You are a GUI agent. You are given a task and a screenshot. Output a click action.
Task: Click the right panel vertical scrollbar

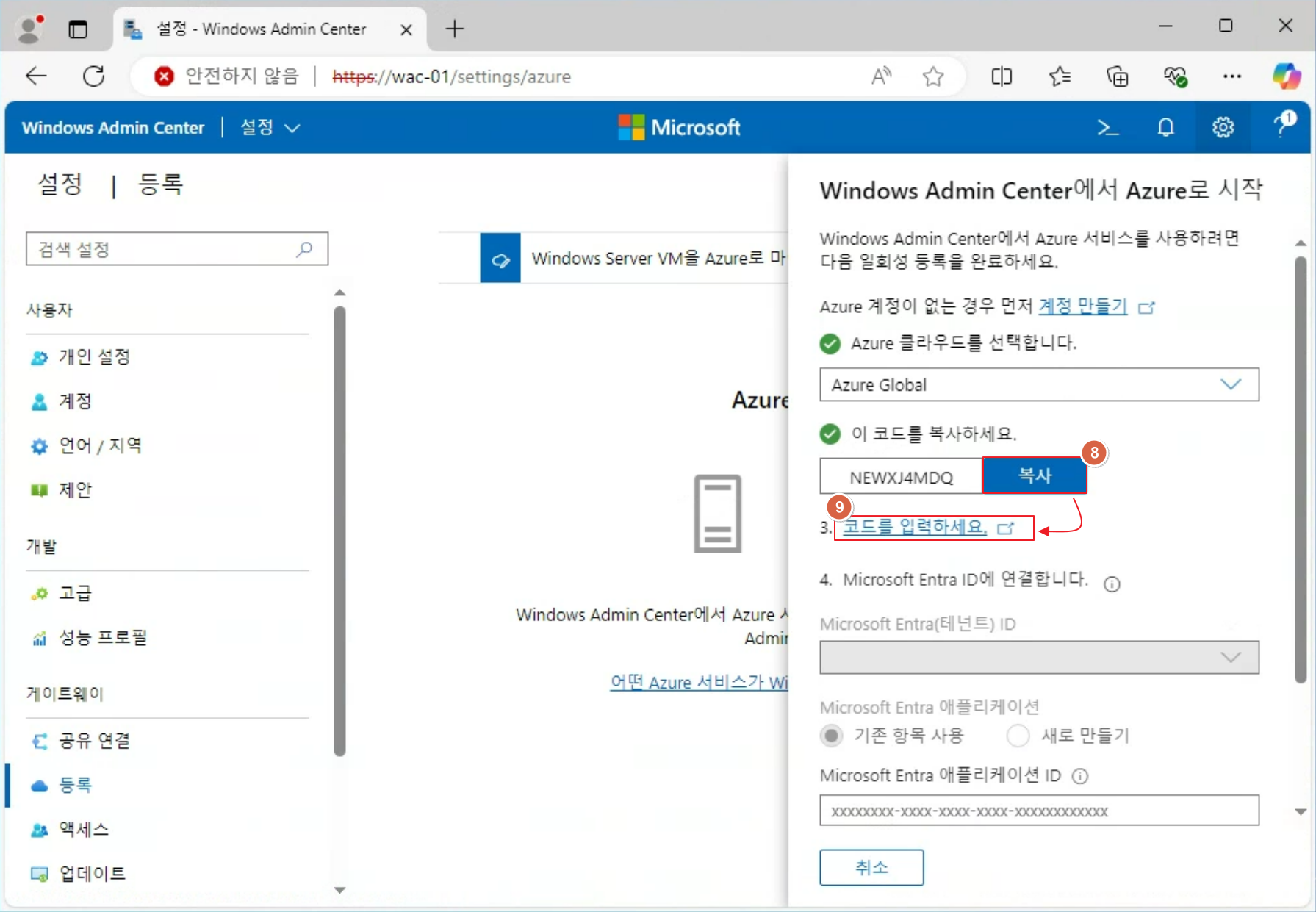click(x=1301, y=470)
